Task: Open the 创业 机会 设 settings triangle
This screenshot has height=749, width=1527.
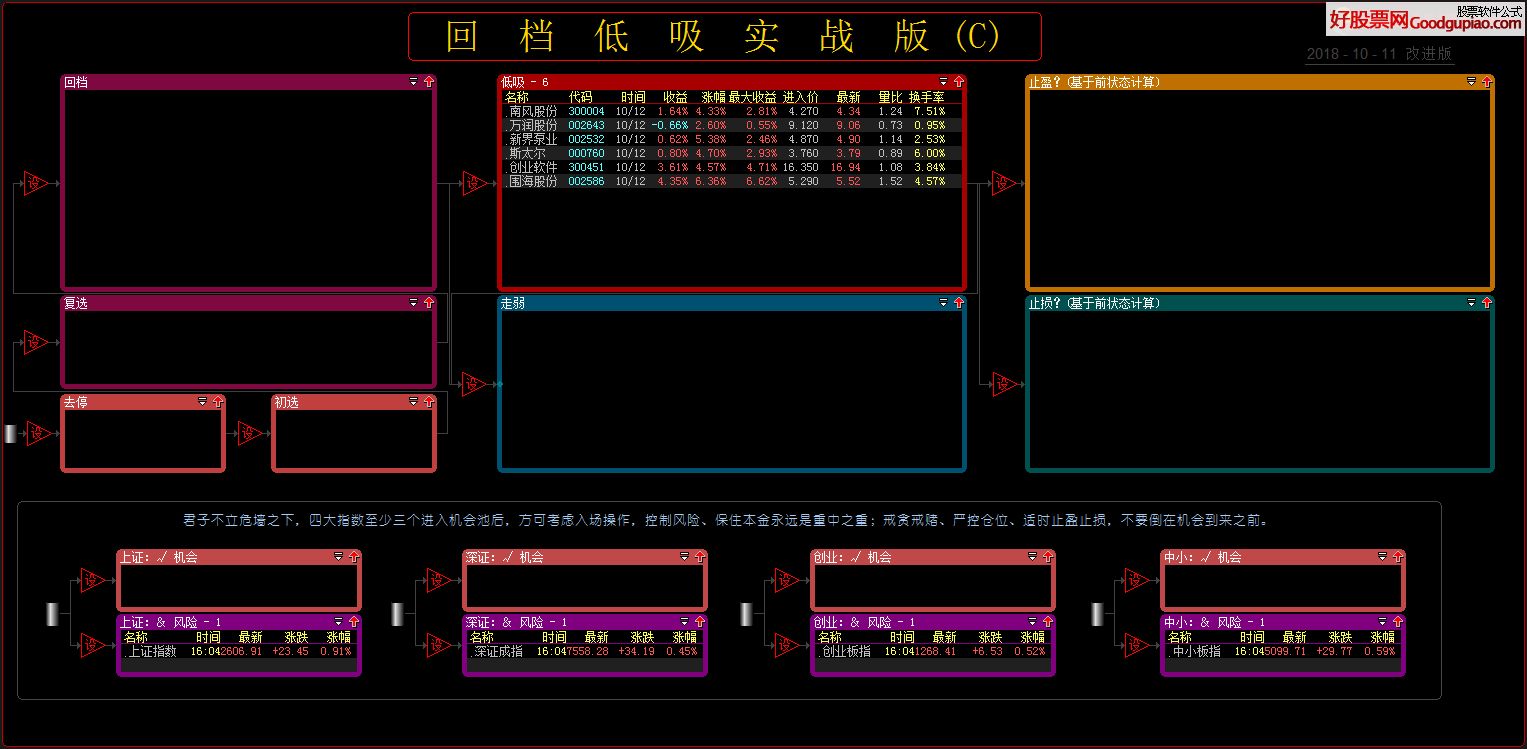Action: [786, 580]
